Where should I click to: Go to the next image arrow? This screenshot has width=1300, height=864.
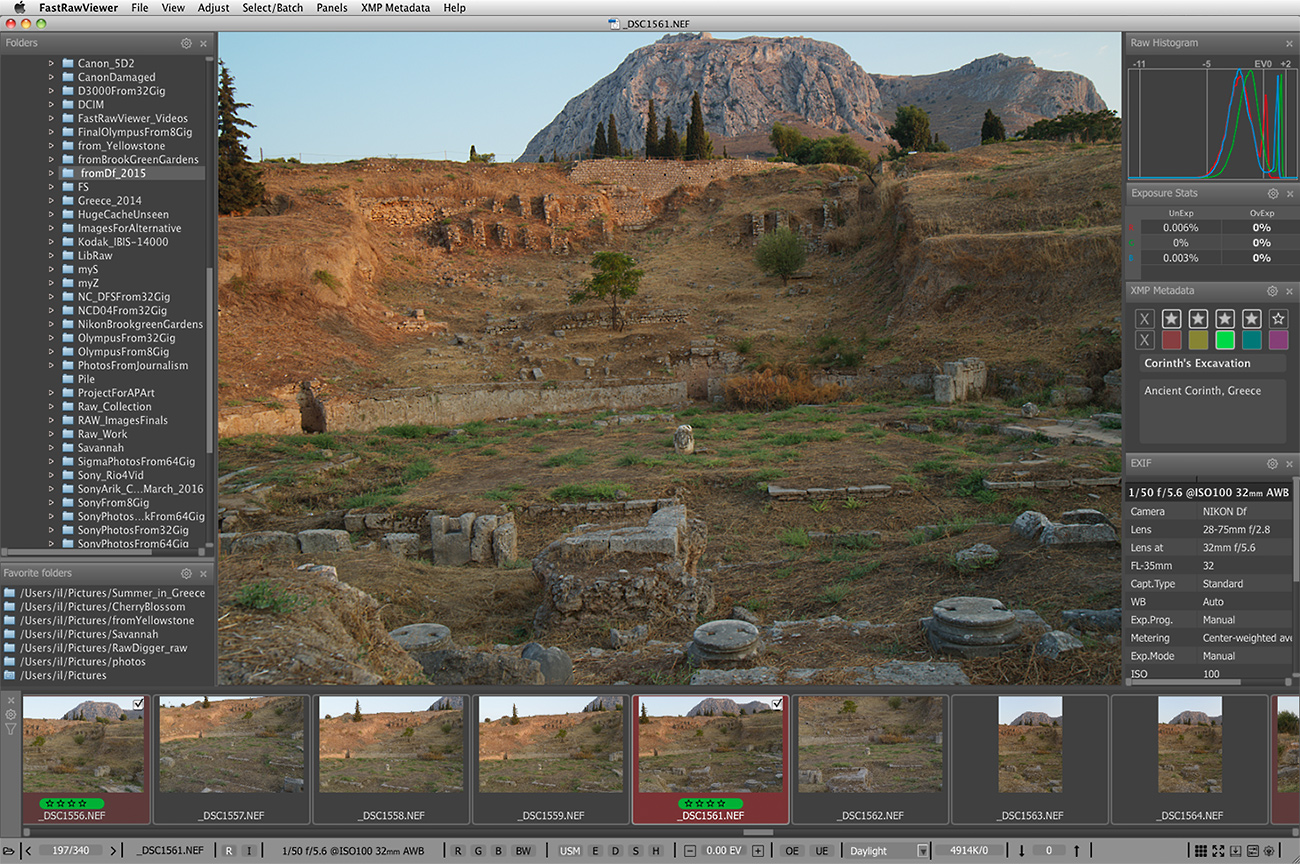point(113,851)
